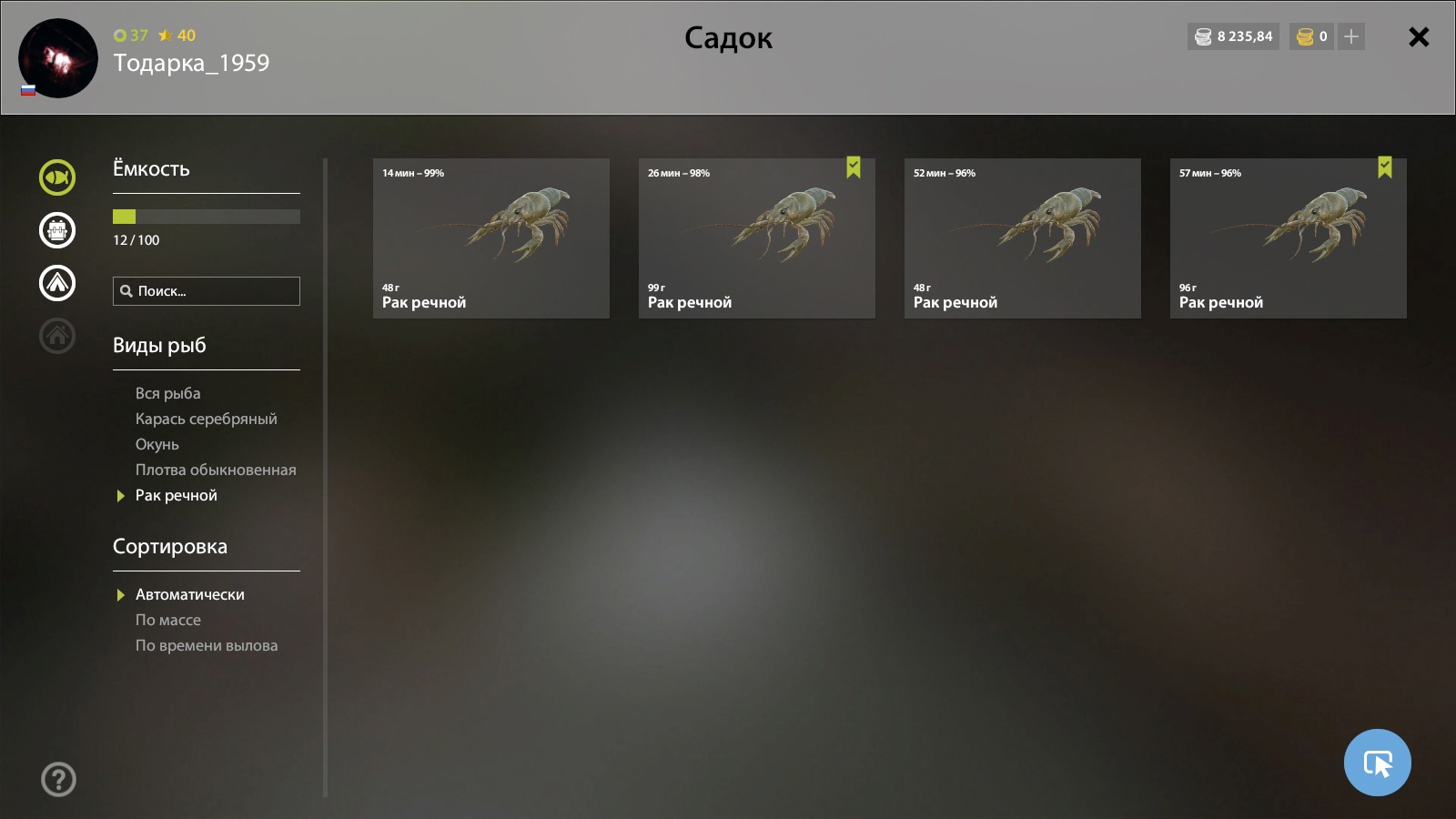Toggle bookmark on the 99 г crayfish card
This screenshot has width=1456, height=819.
click(x=854, y=167)
